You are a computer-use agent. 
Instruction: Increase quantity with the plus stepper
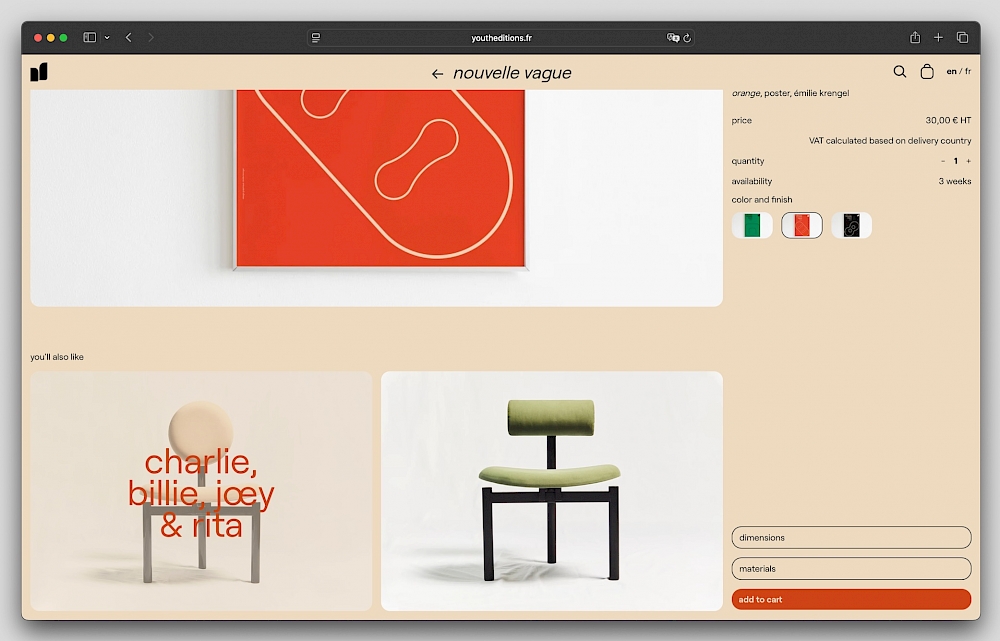tap(968, 161)
